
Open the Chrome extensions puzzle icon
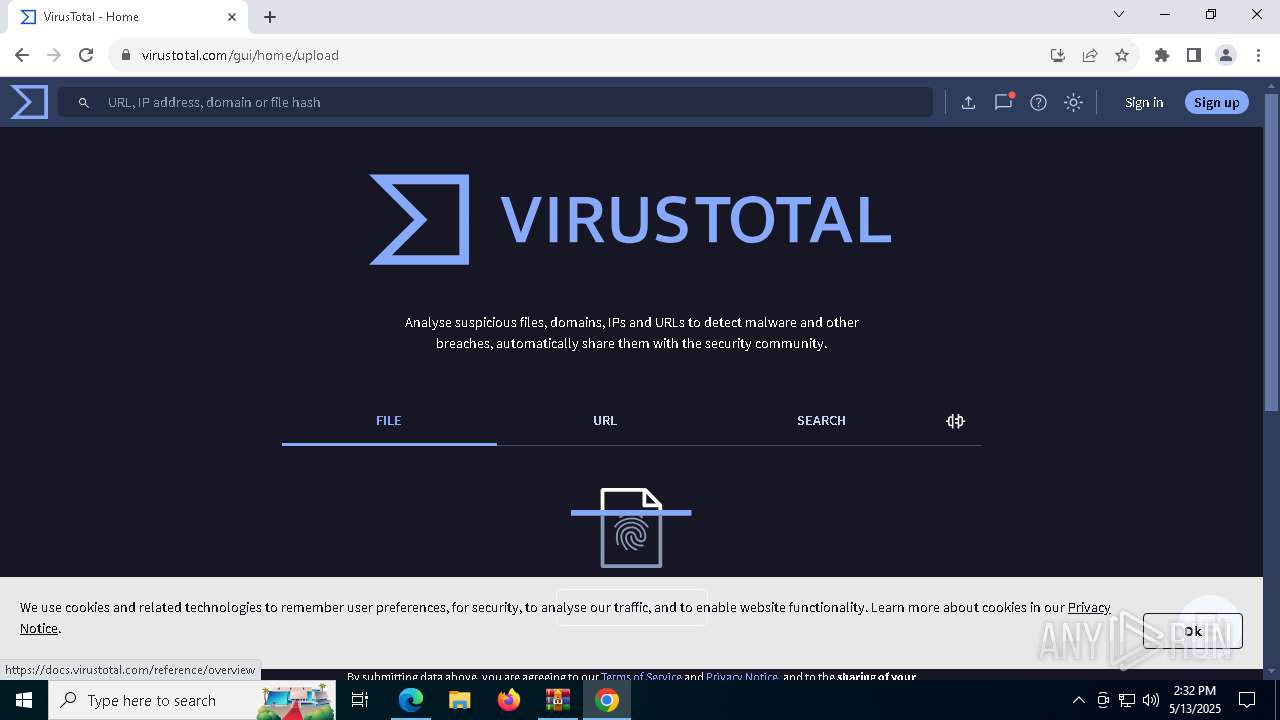(1161, 55)
